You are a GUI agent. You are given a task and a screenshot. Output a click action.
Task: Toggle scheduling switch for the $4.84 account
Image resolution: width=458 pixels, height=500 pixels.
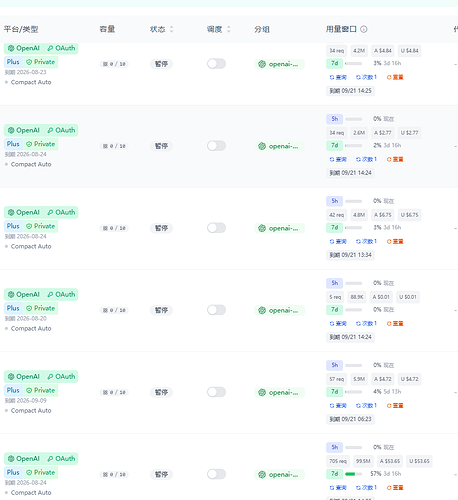click(216, 64)
